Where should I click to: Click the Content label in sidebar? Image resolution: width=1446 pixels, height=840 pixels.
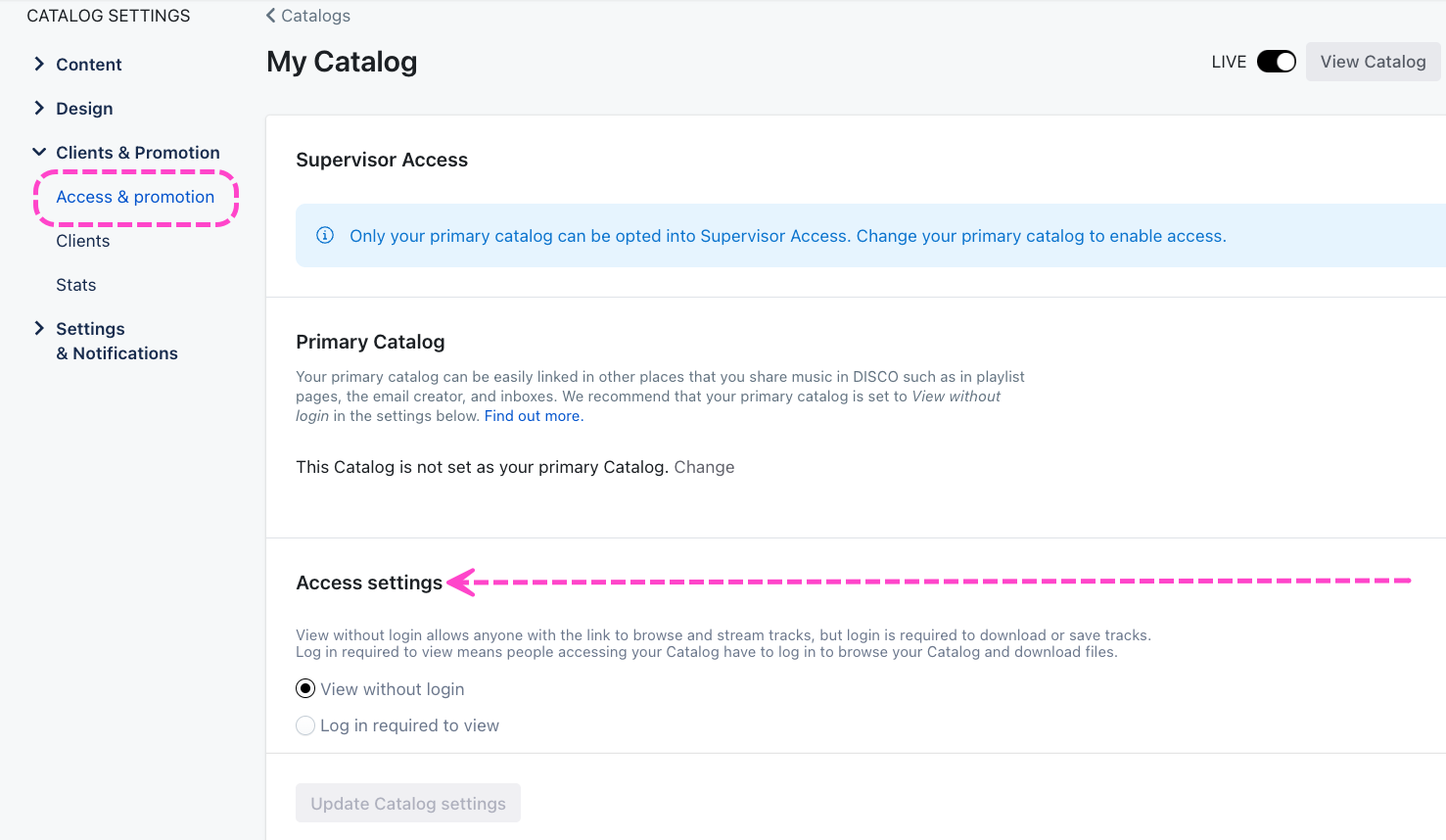coord(89,65)
